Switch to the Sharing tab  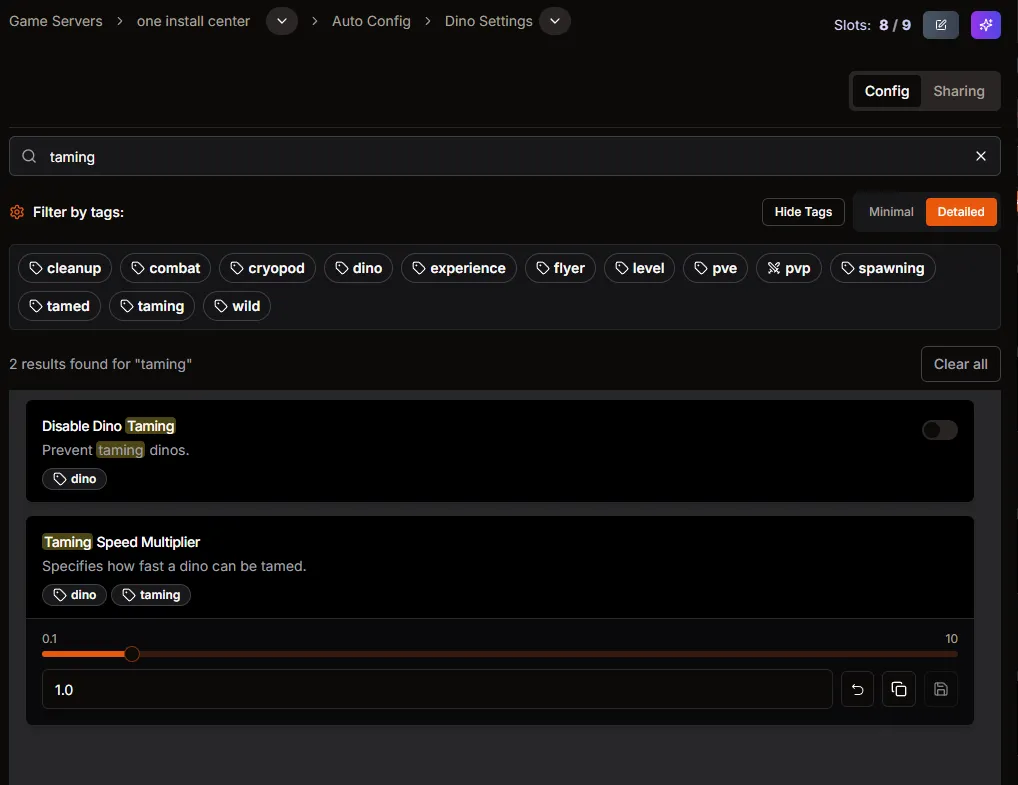959,90
